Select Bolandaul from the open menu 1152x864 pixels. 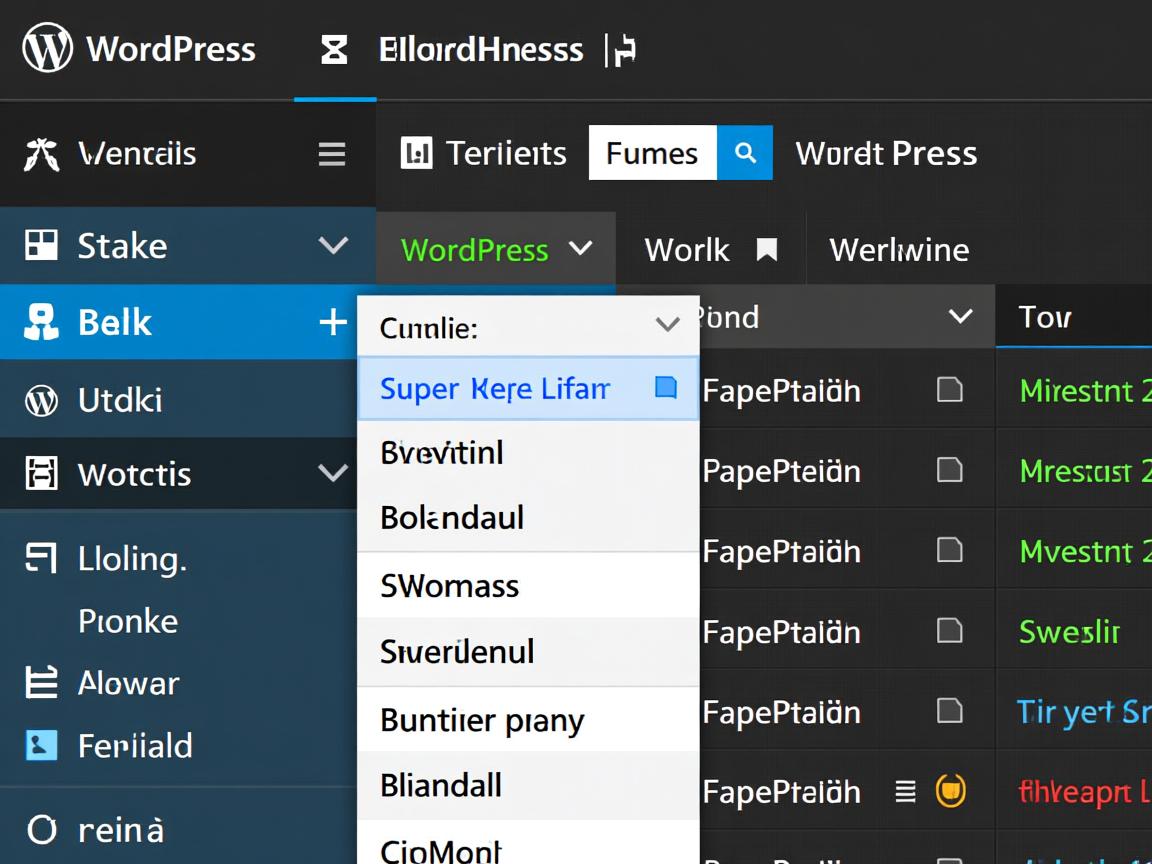[451, 518]
